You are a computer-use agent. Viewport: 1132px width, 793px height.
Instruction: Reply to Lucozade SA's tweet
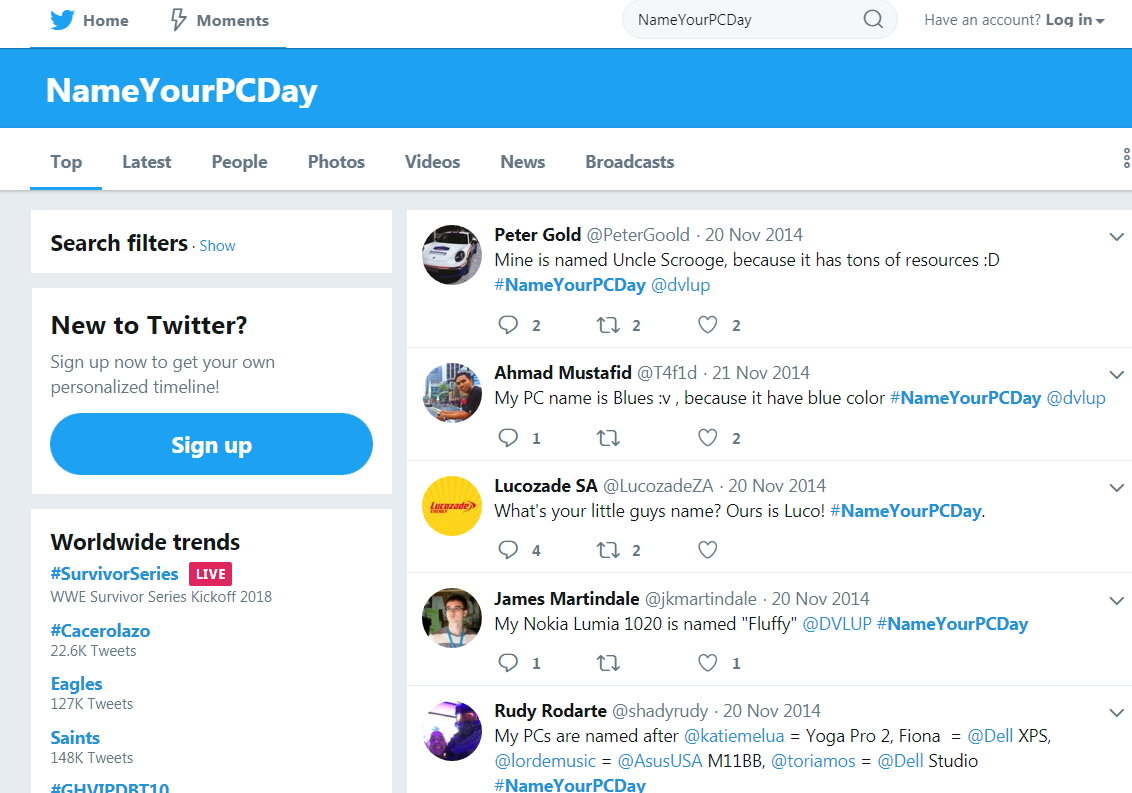(x=508, y=550)
